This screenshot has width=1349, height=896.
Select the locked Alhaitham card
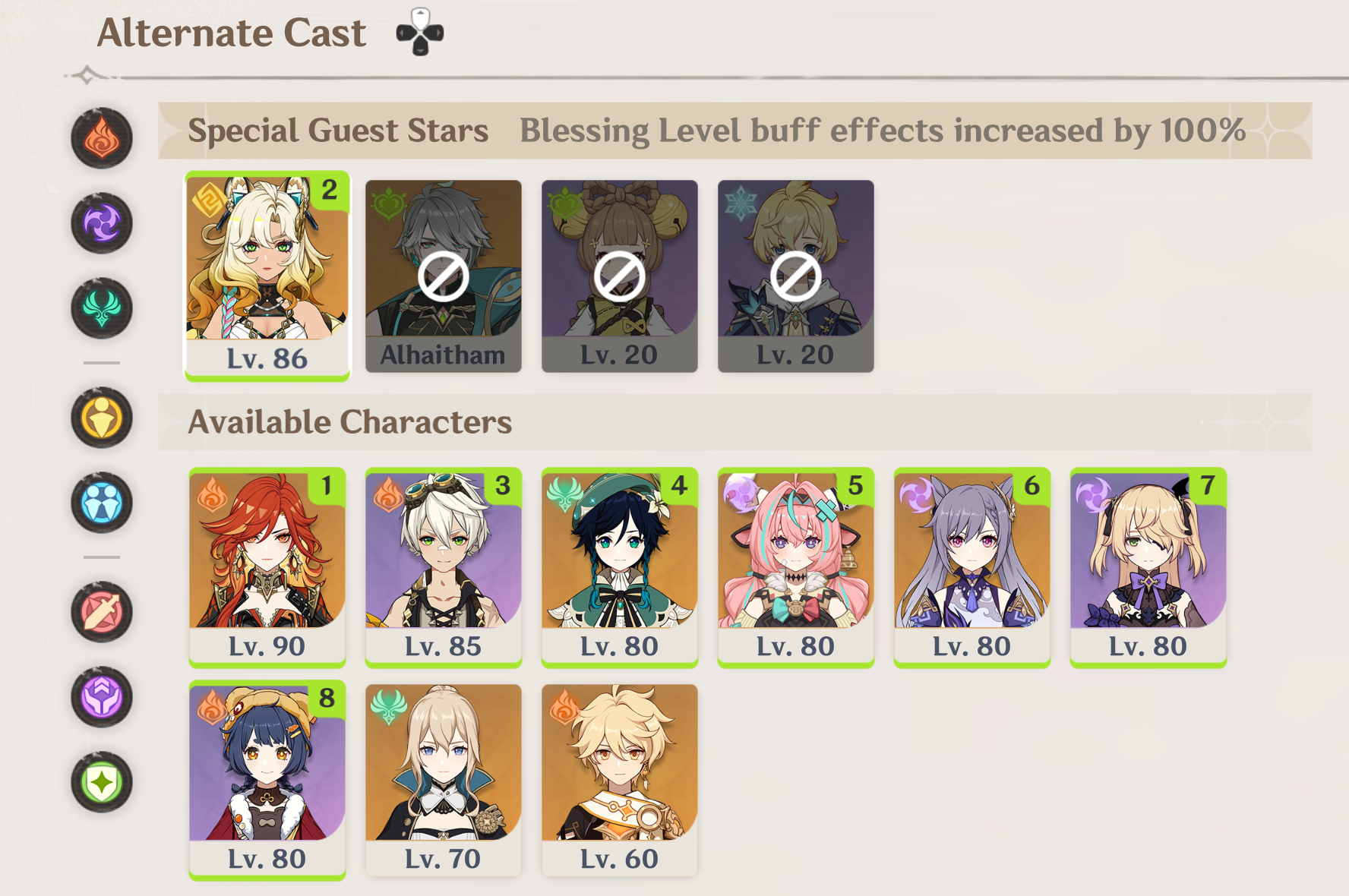pyautogui.click(x=444, y=276)
